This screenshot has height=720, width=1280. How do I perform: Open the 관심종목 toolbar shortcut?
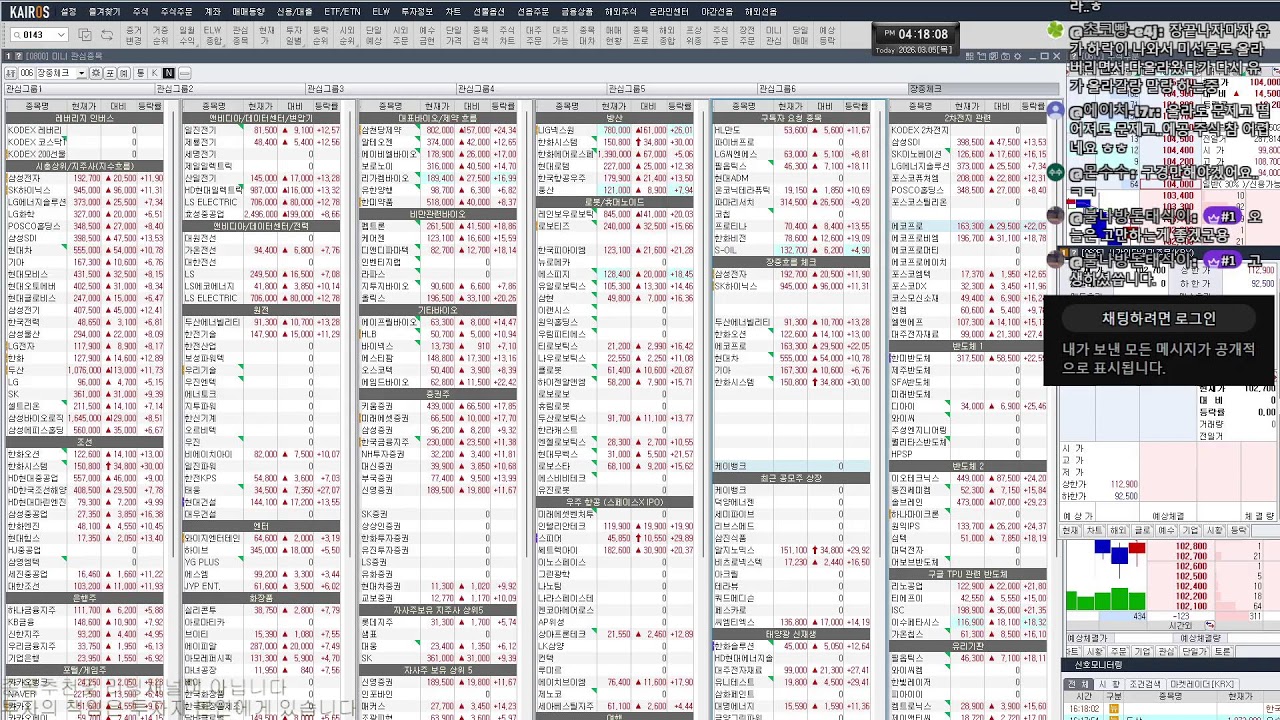[x=240, y=36]
